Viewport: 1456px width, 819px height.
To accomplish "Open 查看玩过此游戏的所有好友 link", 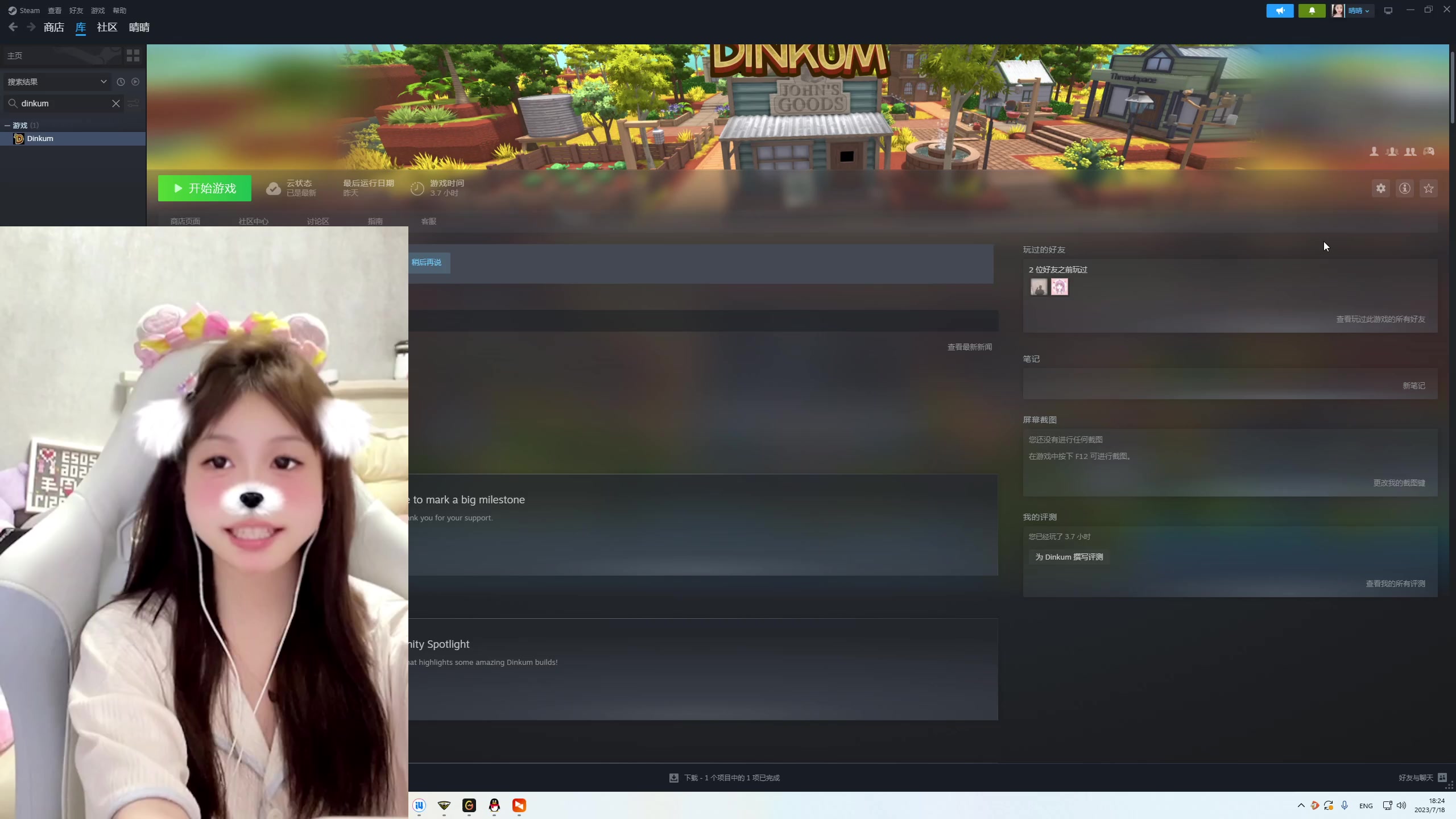I will pyautogui.click(x=1381, y=319).
